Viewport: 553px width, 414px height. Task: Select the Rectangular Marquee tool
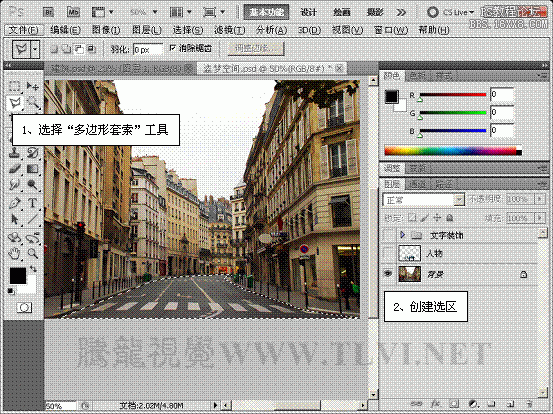[x=14, y=86]
